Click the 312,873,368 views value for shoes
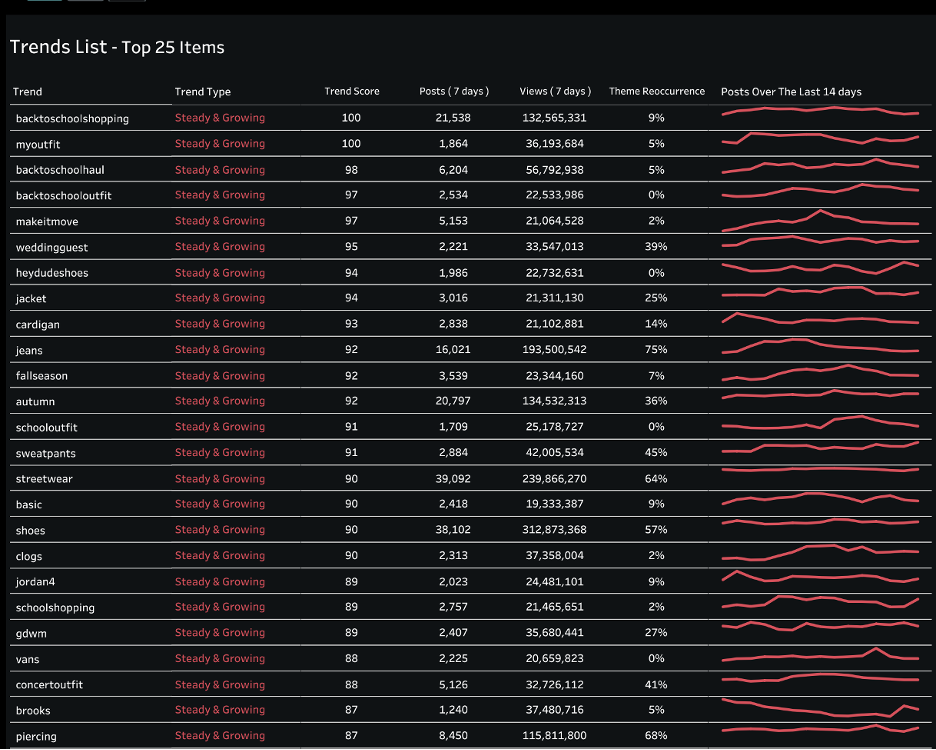 [553, 531]
